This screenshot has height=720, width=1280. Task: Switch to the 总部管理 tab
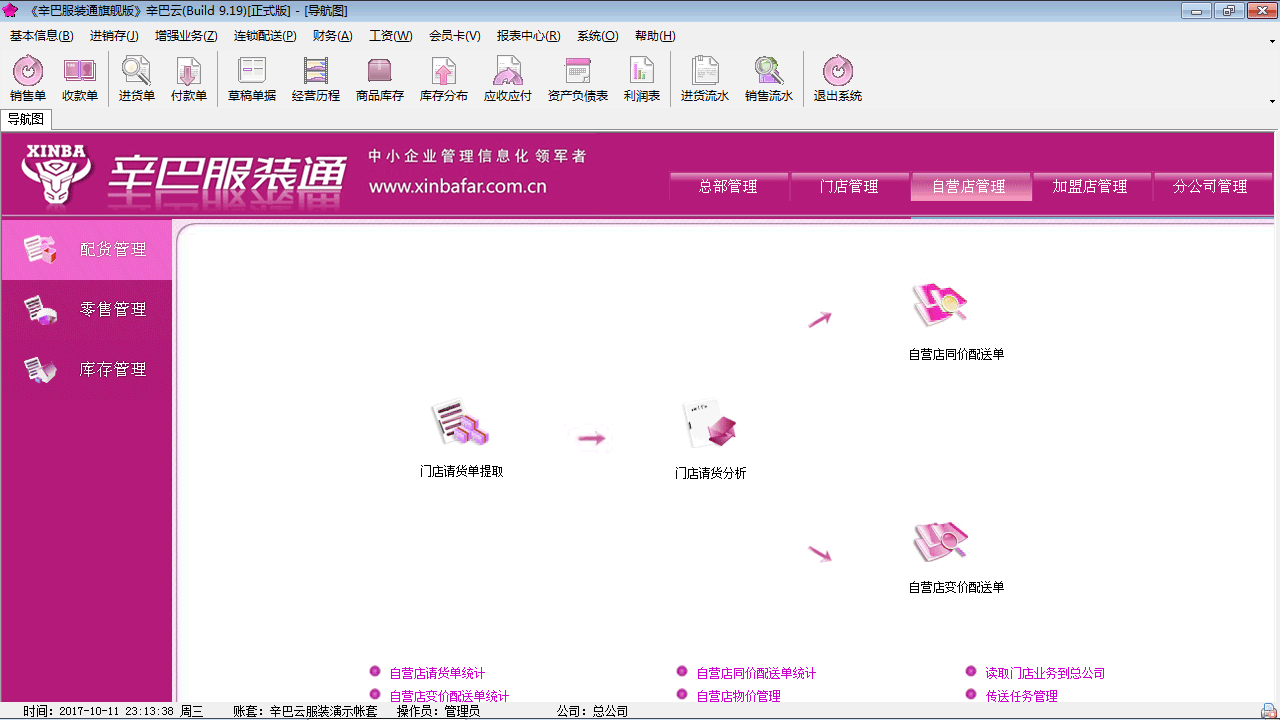click(728, 187)
